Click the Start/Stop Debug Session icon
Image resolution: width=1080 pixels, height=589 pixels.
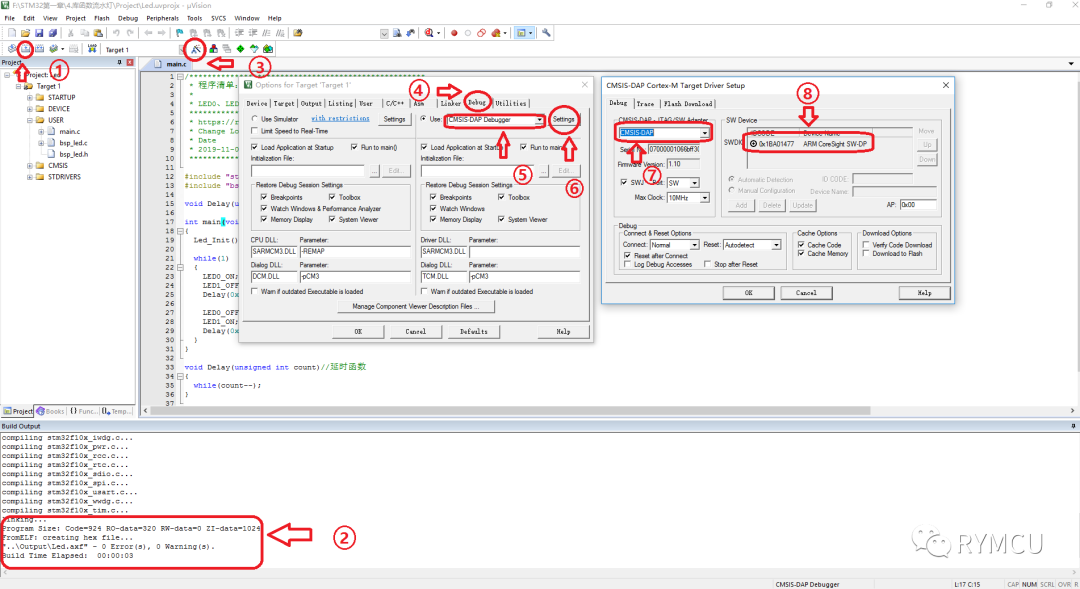(x=429, y=33)
